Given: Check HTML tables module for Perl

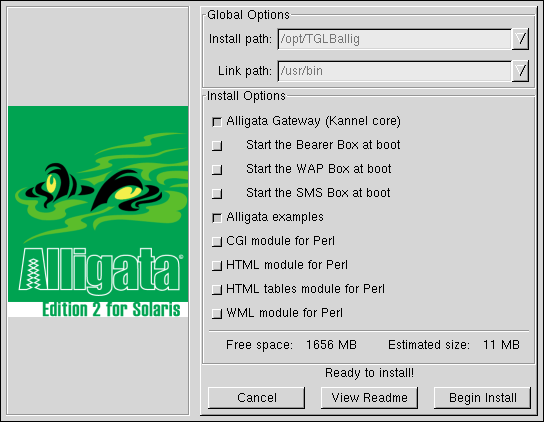Looking at the screenshot, I should [217, 289].
